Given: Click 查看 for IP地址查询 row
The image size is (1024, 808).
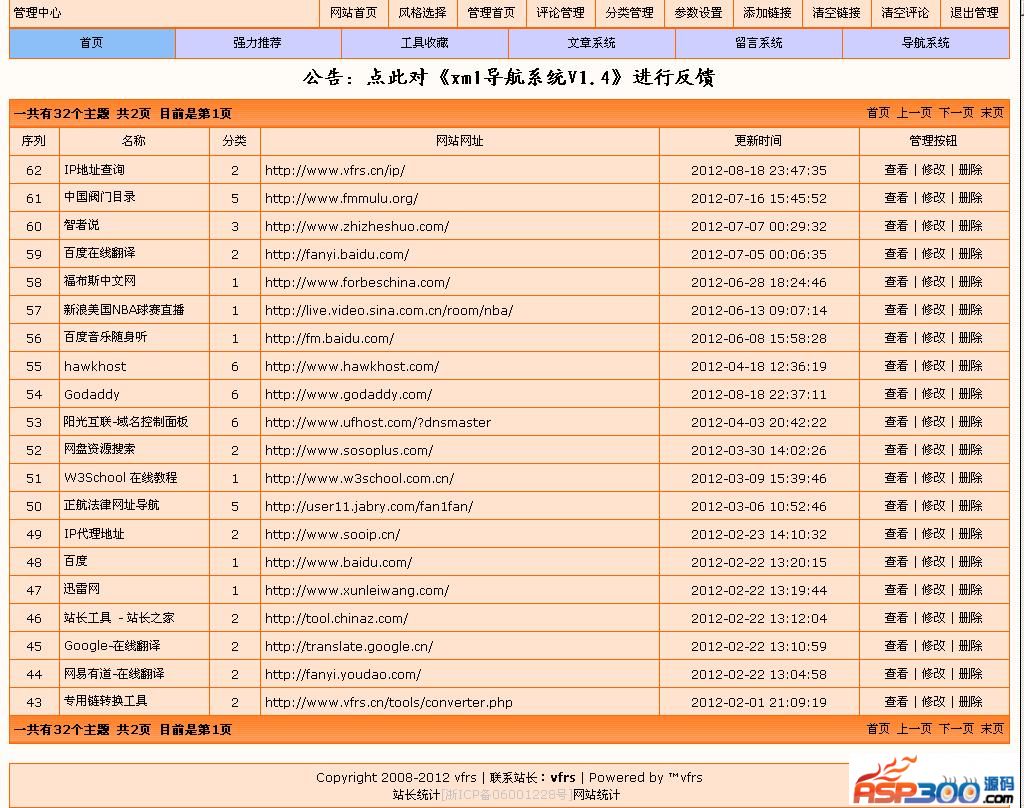Looking at the screenshot, I should coord(896,170).
